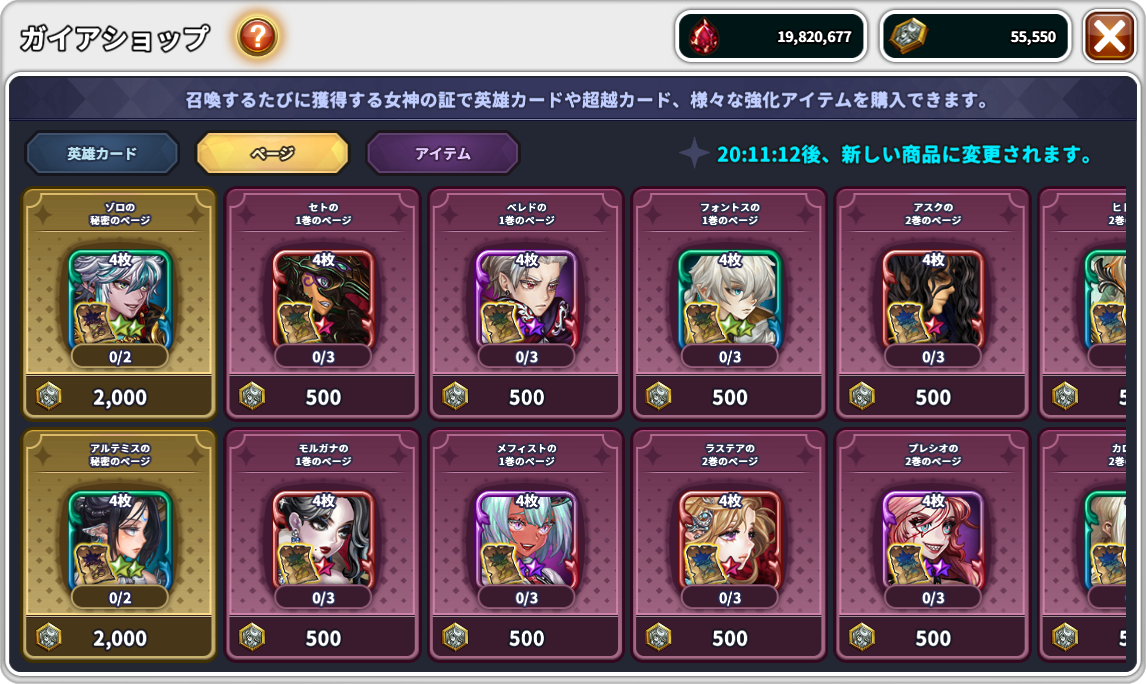Pick メフィストの1巻のページ portrait icon

[x=526, y=540]
